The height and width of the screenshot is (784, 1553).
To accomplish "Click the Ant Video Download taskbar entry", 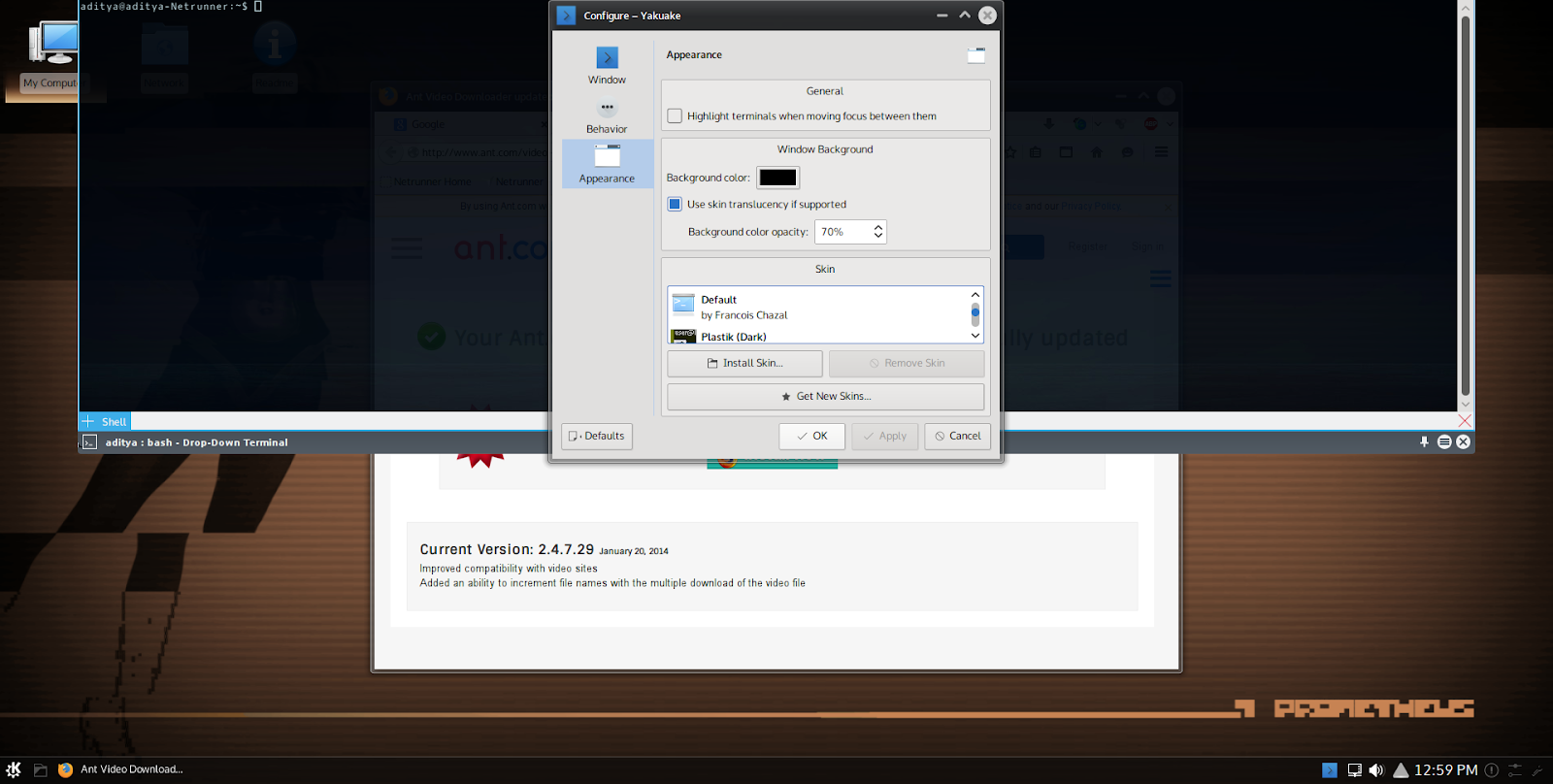I will (121, 769).
